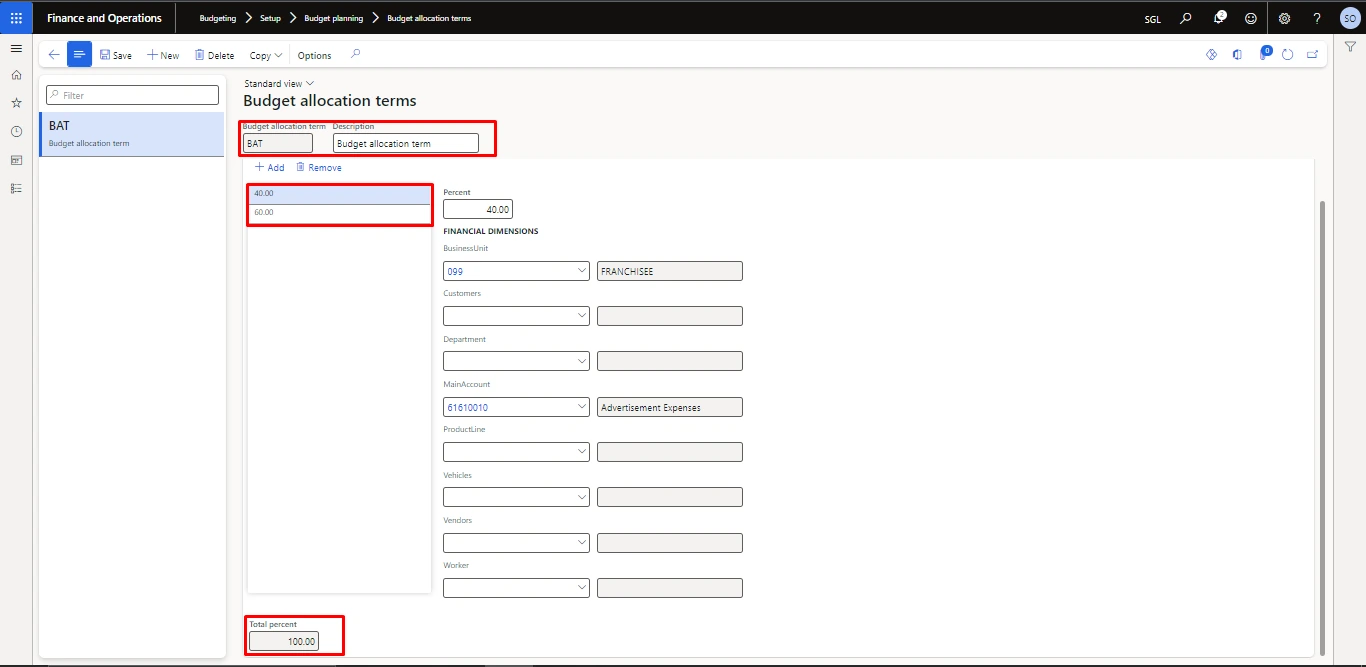
Task: Click Delete in the toolbar
Action: 214,55
